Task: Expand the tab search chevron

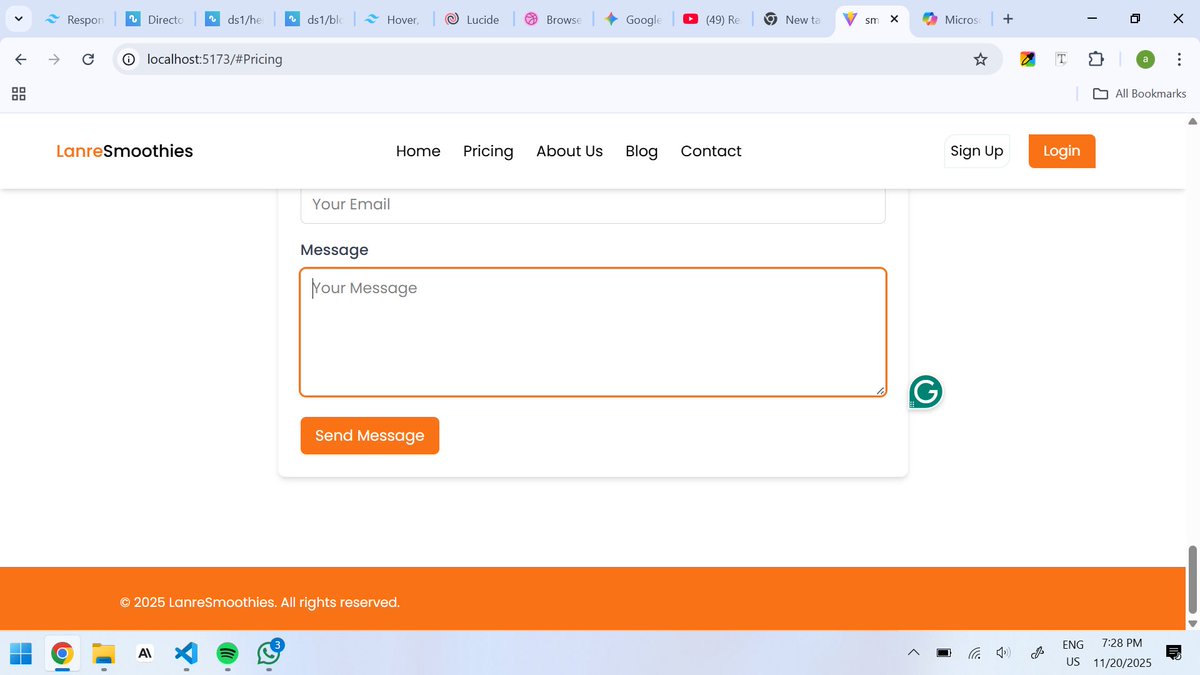Action: point(18,18)
